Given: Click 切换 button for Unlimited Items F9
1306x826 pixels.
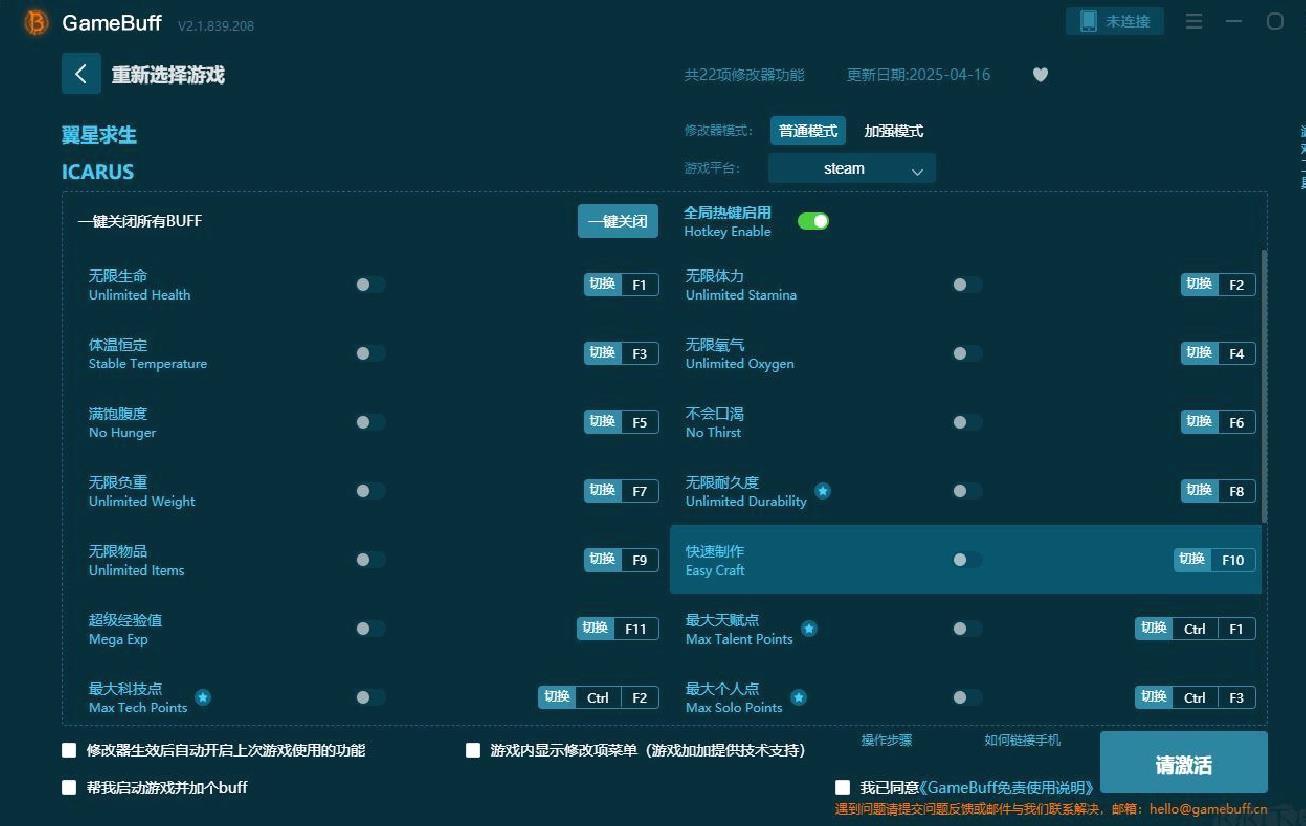Looking at the screenshot, I should [602, 559].
